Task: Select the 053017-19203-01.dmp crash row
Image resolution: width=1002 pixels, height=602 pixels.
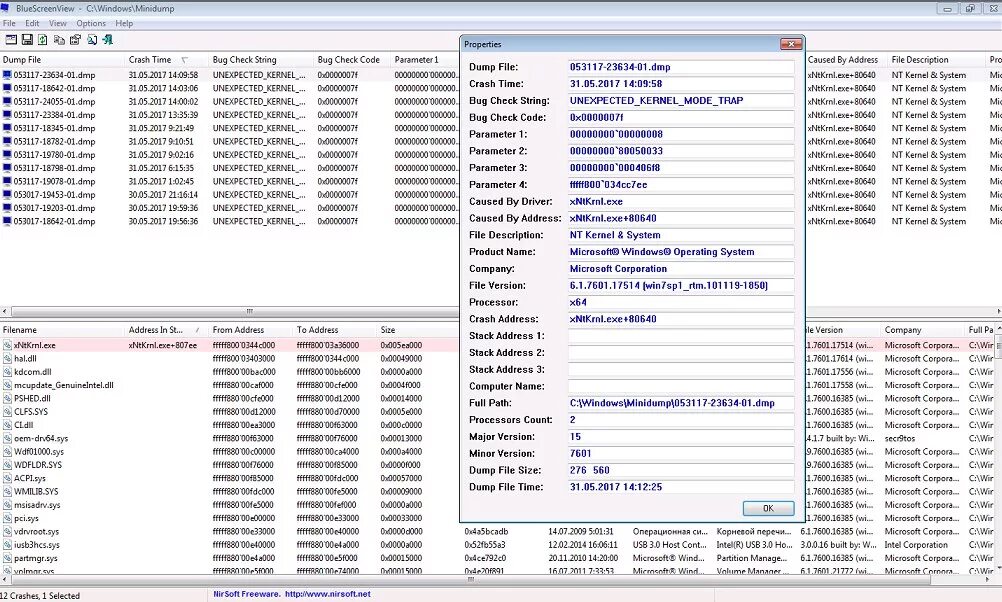Action: pos(501,208)
